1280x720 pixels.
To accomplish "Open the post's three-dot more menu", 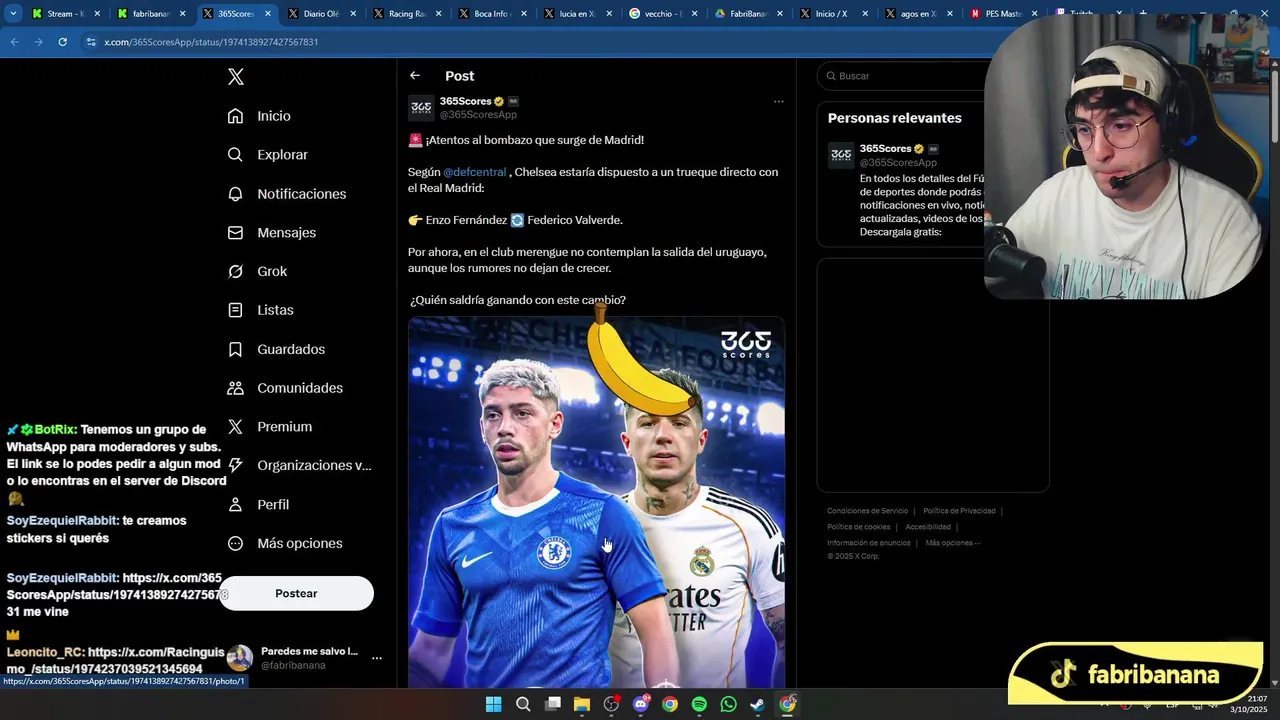I will point(779,101).
